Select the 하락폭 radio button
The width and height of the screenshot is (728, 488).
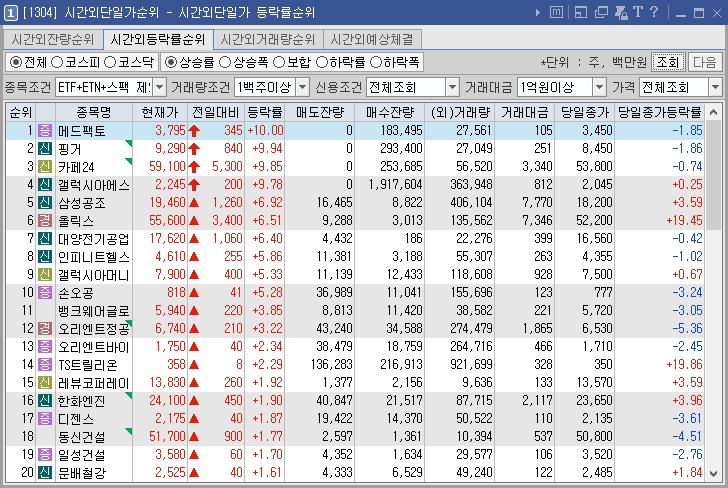(376, 62)
